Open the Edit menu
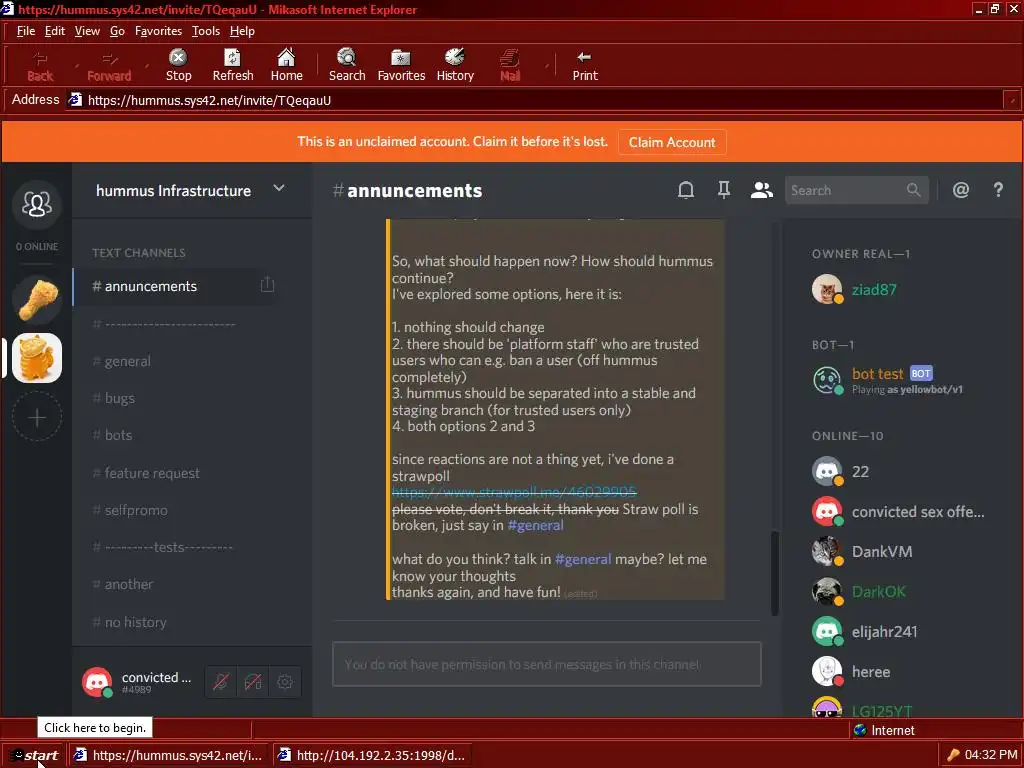This screenshot has width=1024, height=768. (x=54, y=31)
